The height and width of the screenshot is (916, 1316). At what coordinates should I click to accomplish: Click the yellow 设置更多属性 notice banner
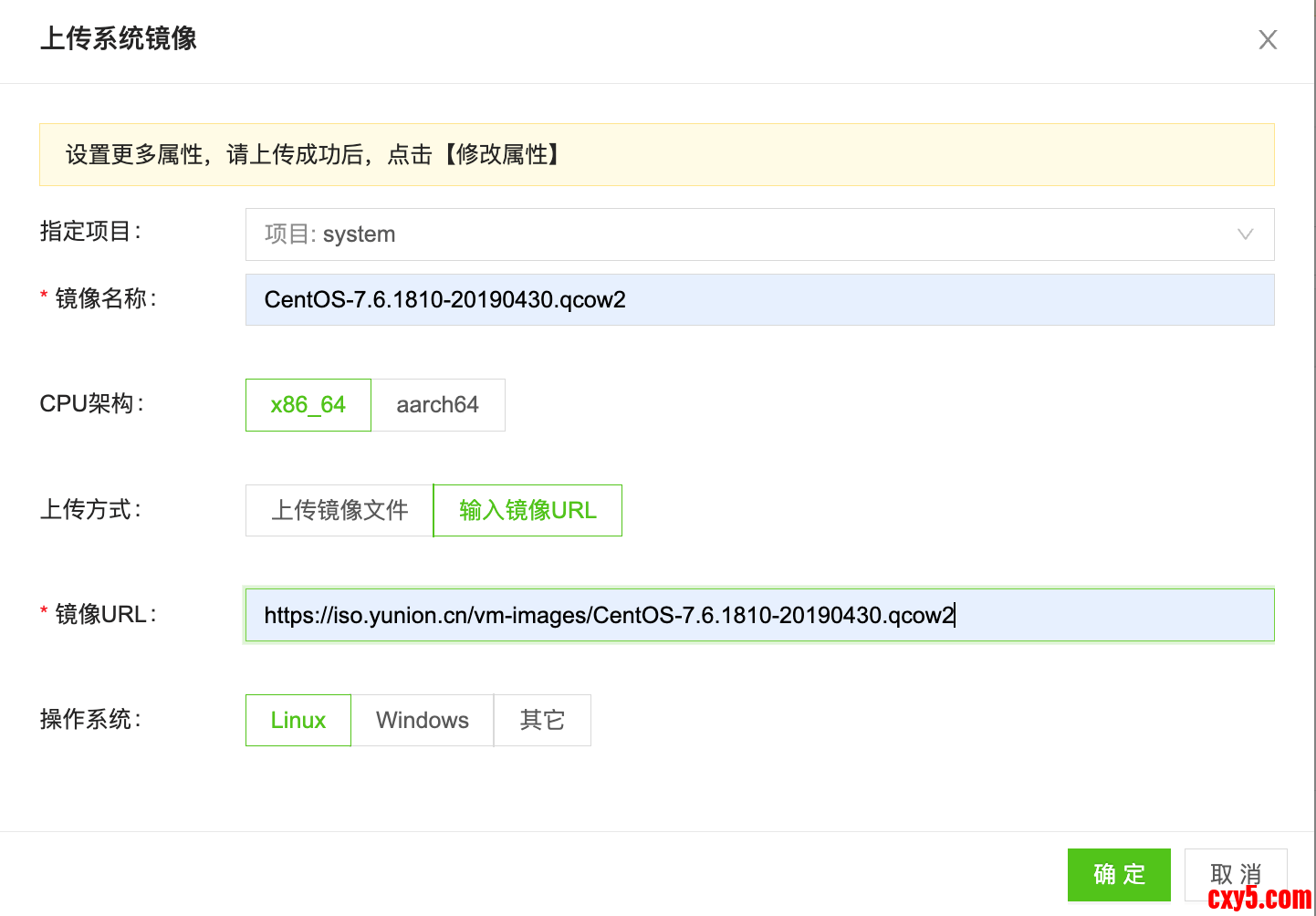coord(656,155)
